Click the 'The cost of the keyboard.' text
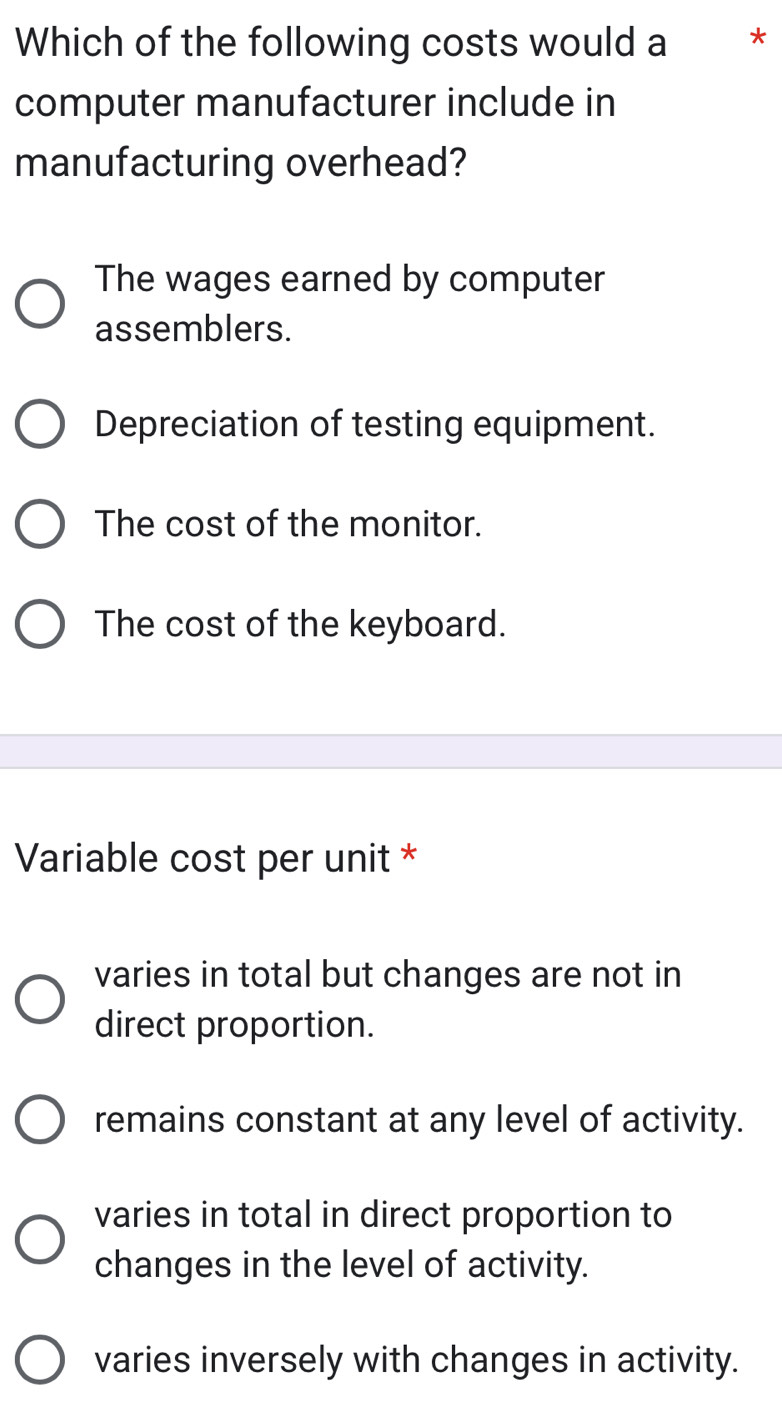Viewport: 782px width, 1403px height. [x=300, y=624]
